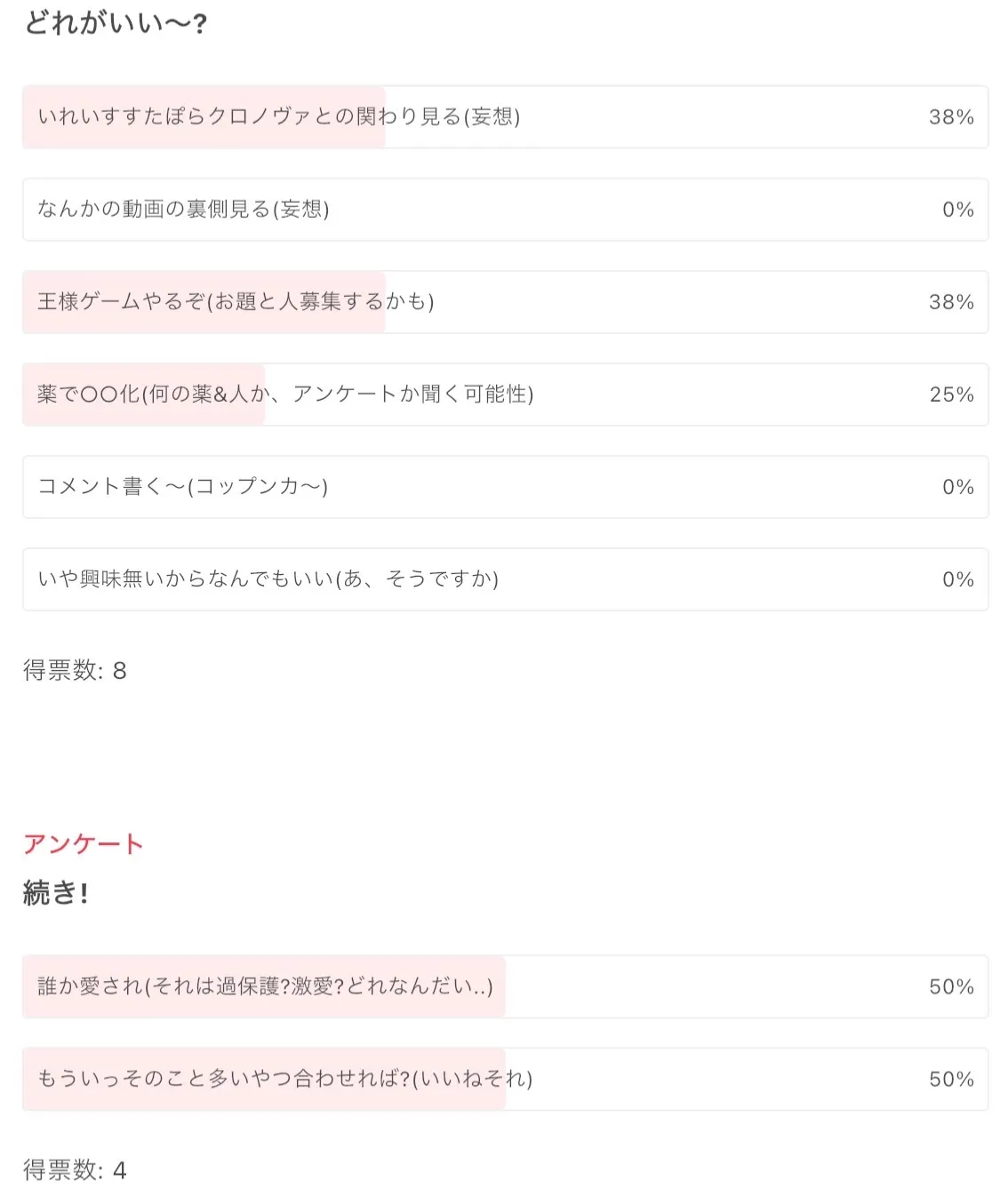This screenshot has height=1189, width=1008.
Task: Click the 得票数: 8 vote count
Action: pyautogui.click(x=75, y=671)
